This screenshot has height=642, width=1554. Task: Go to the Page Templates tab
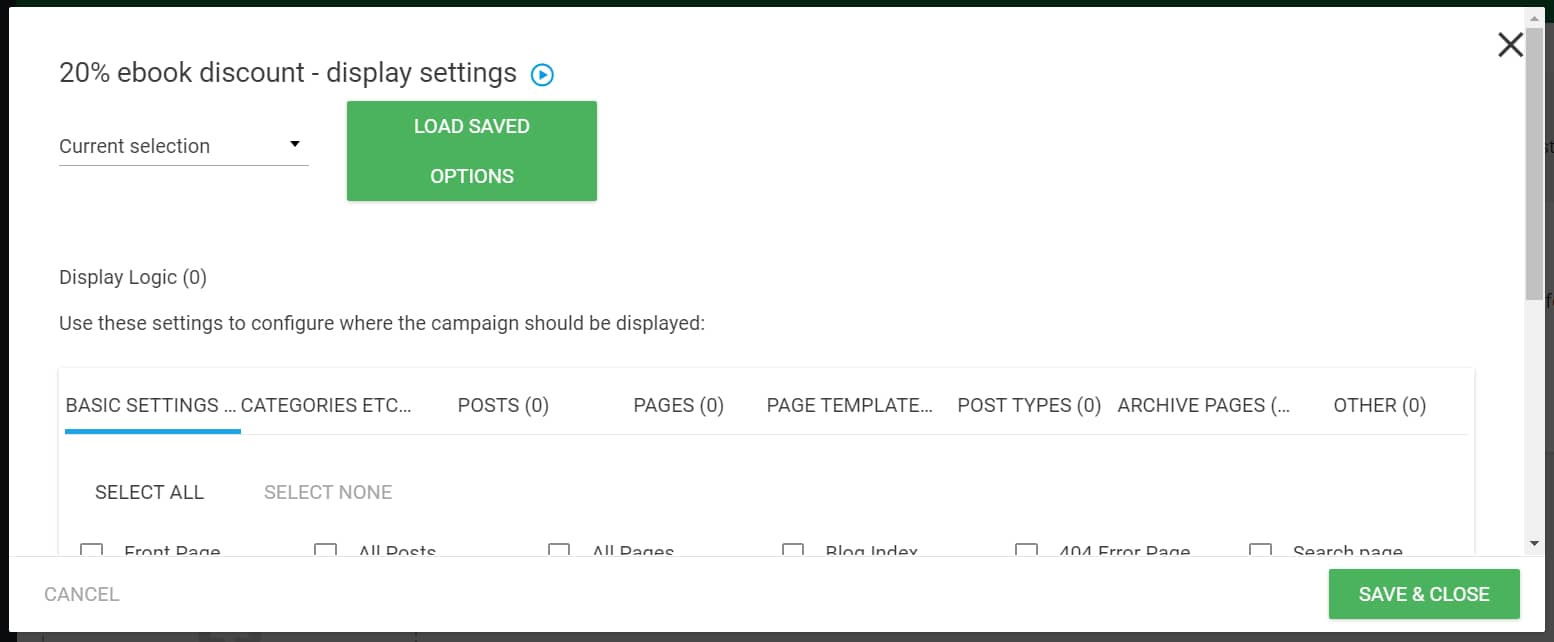[849, 405]
